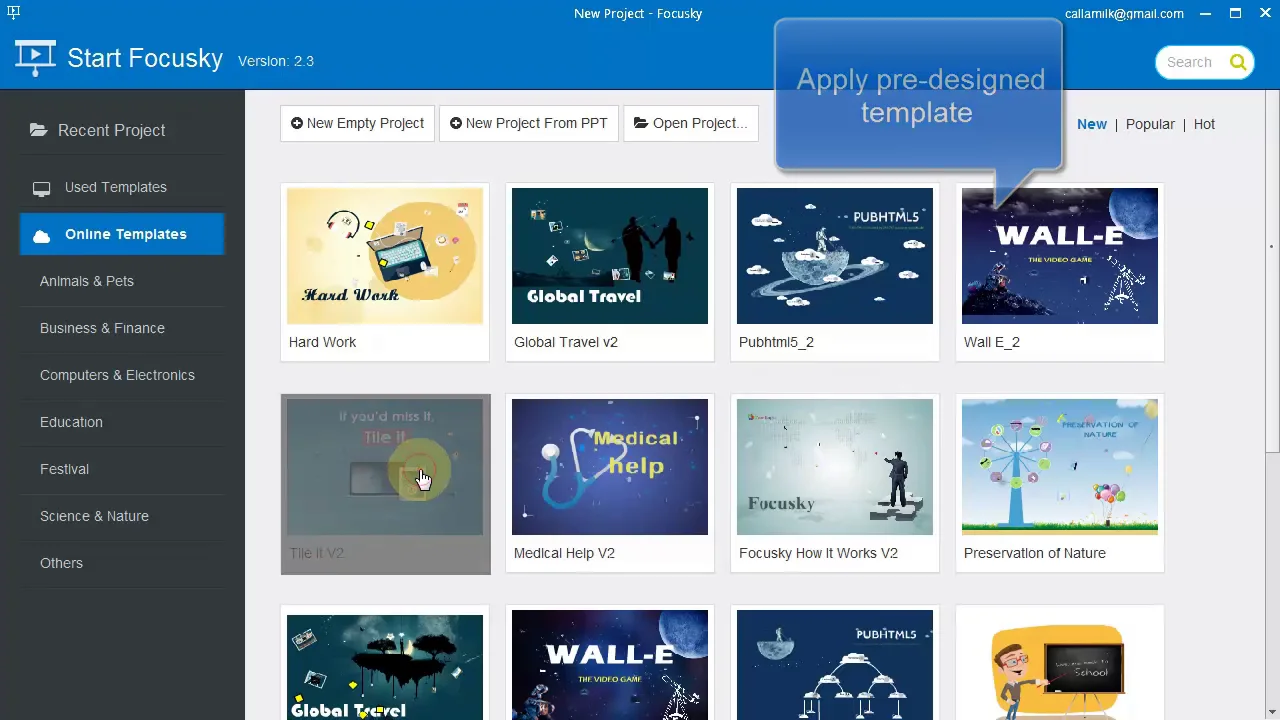Click the folder icon on Open Project

coord(640,123)
